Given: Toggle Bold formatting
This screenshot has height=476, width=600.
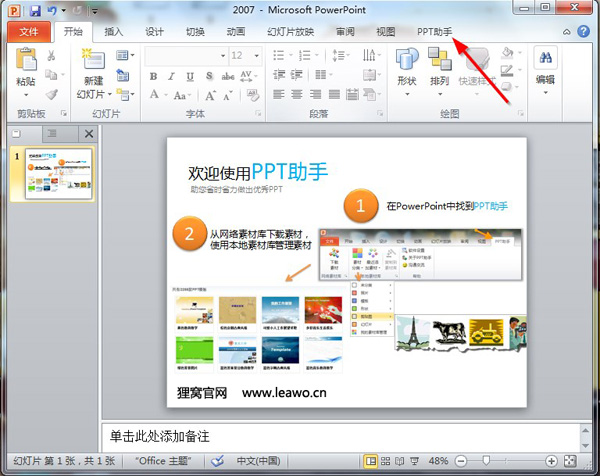Looking at the screenshot, I should click(x=153, y=77).
